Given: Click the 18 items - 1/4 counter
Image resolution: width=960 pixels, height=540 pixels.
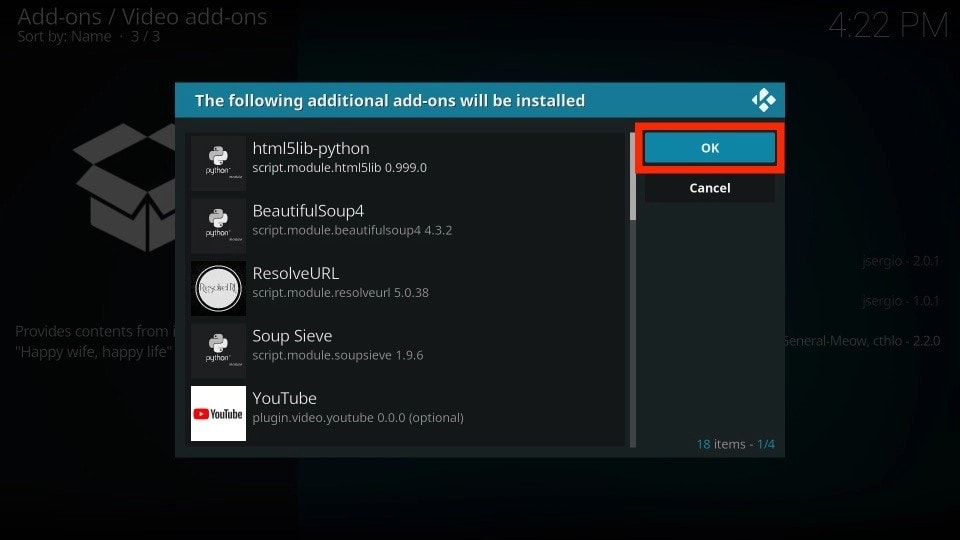Looking at the screenshot, I should 735,444.
